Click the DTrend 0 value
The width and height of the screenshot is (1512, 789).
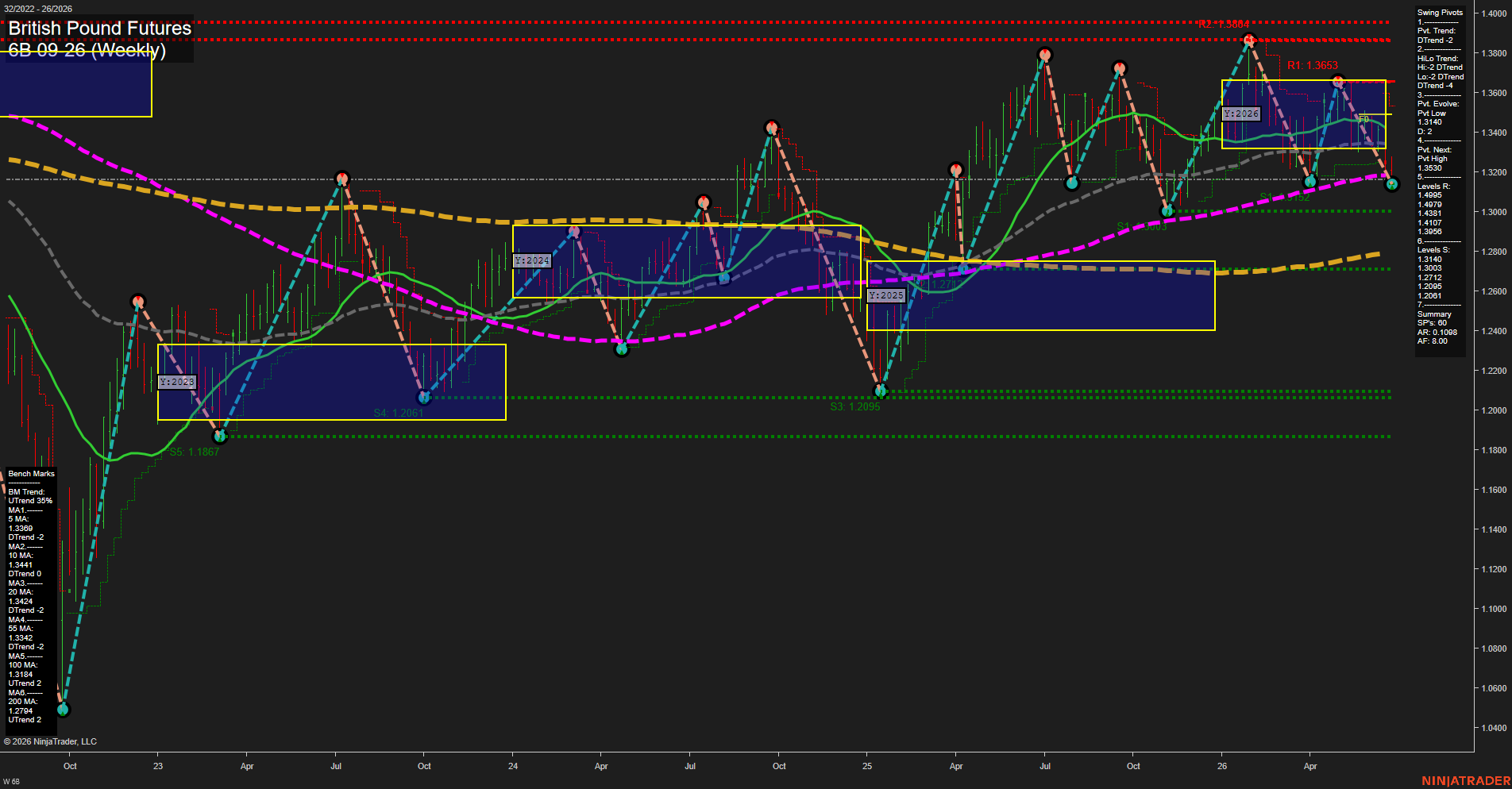point(25,574)
